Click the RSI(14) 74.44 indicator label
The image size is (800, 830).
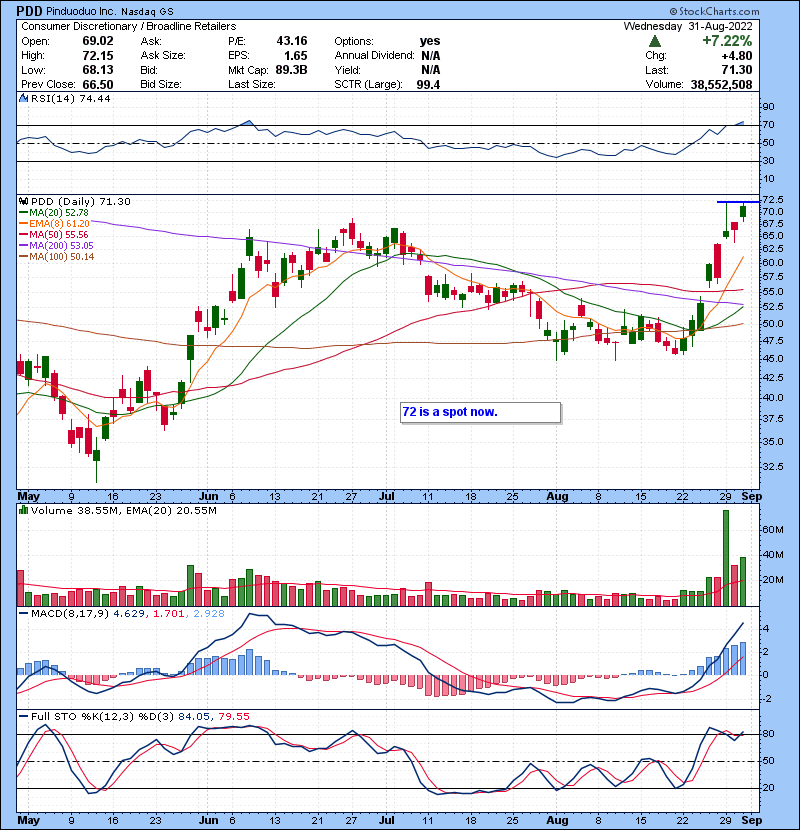pyautogui.click(x=70, y=98)
